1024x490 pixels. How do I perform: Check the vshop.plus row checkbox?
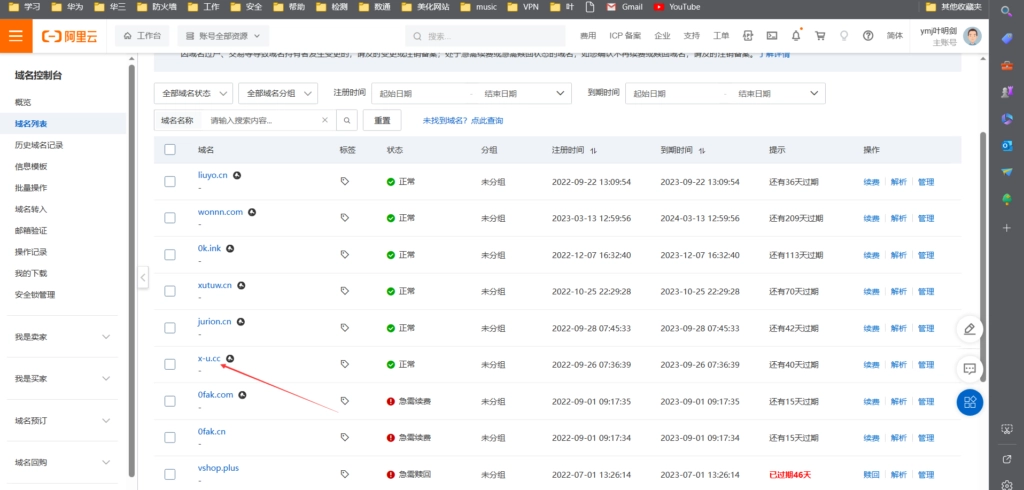pos(170,474)
